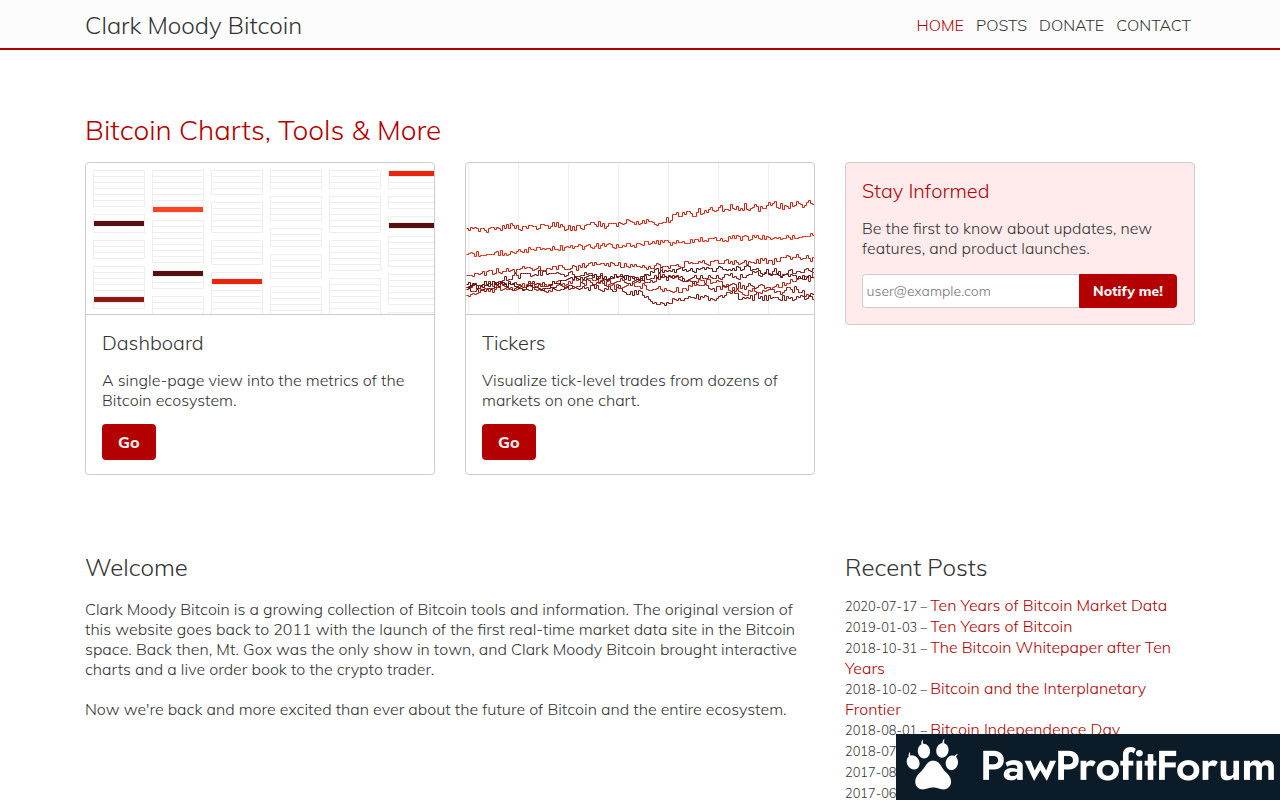Click the Welcome heading
1280x800 pixels.
point(136,568)
